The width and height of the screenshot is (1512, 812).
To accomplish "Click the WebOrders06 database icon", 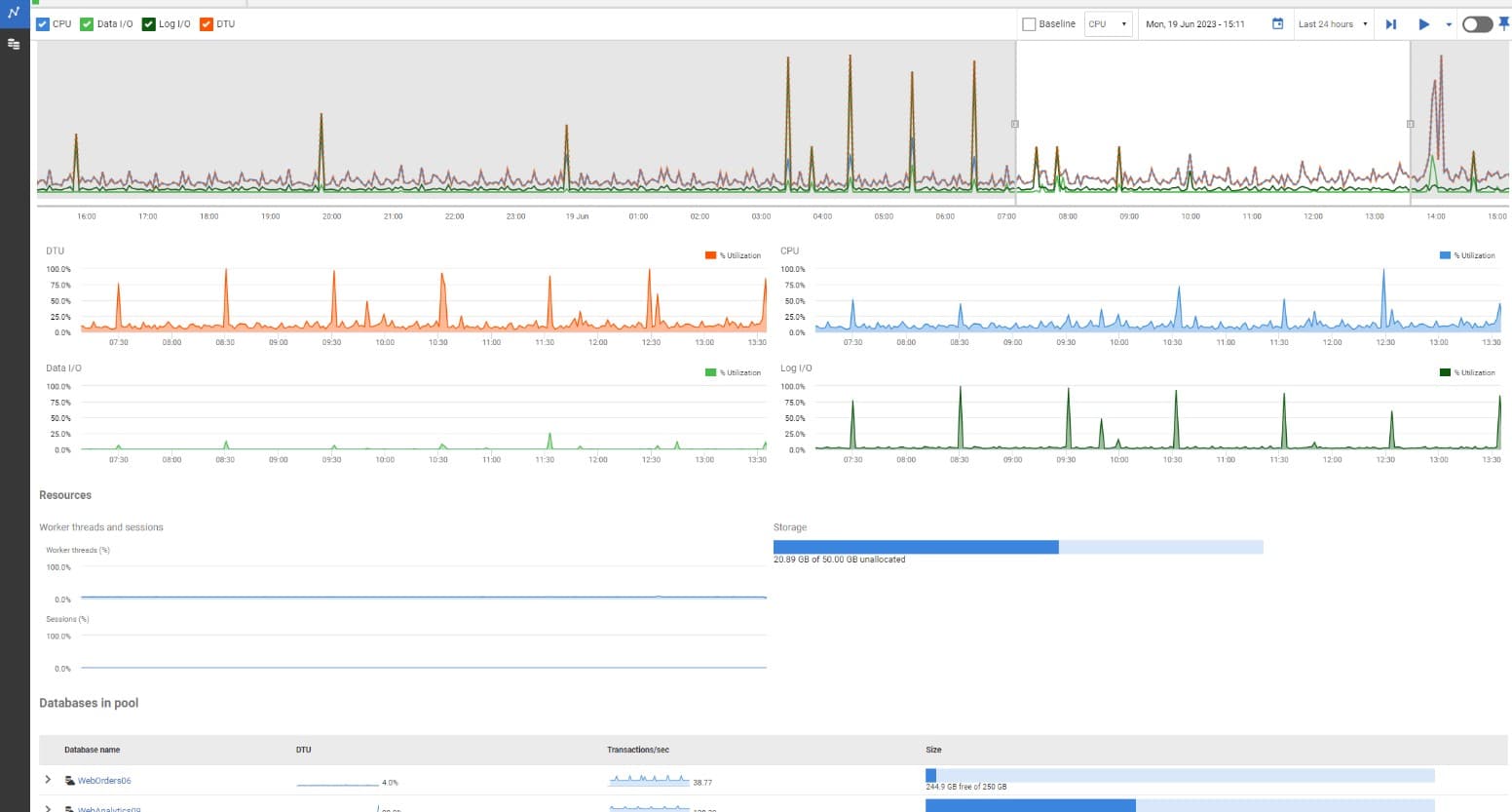I will [69, 780].
